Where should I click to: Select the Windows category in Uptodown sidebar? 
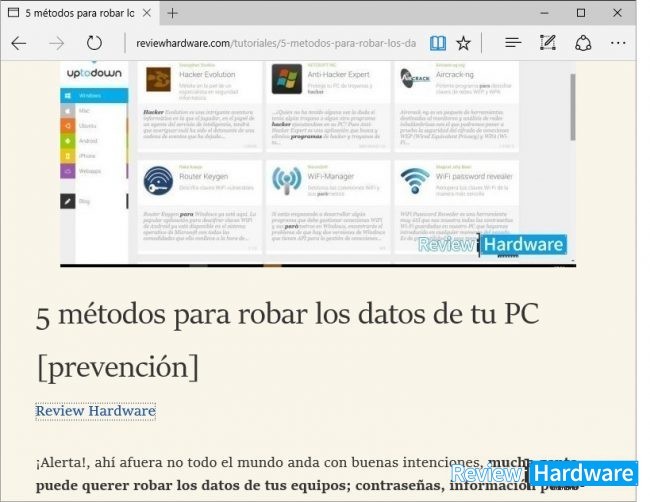[94, 95]
